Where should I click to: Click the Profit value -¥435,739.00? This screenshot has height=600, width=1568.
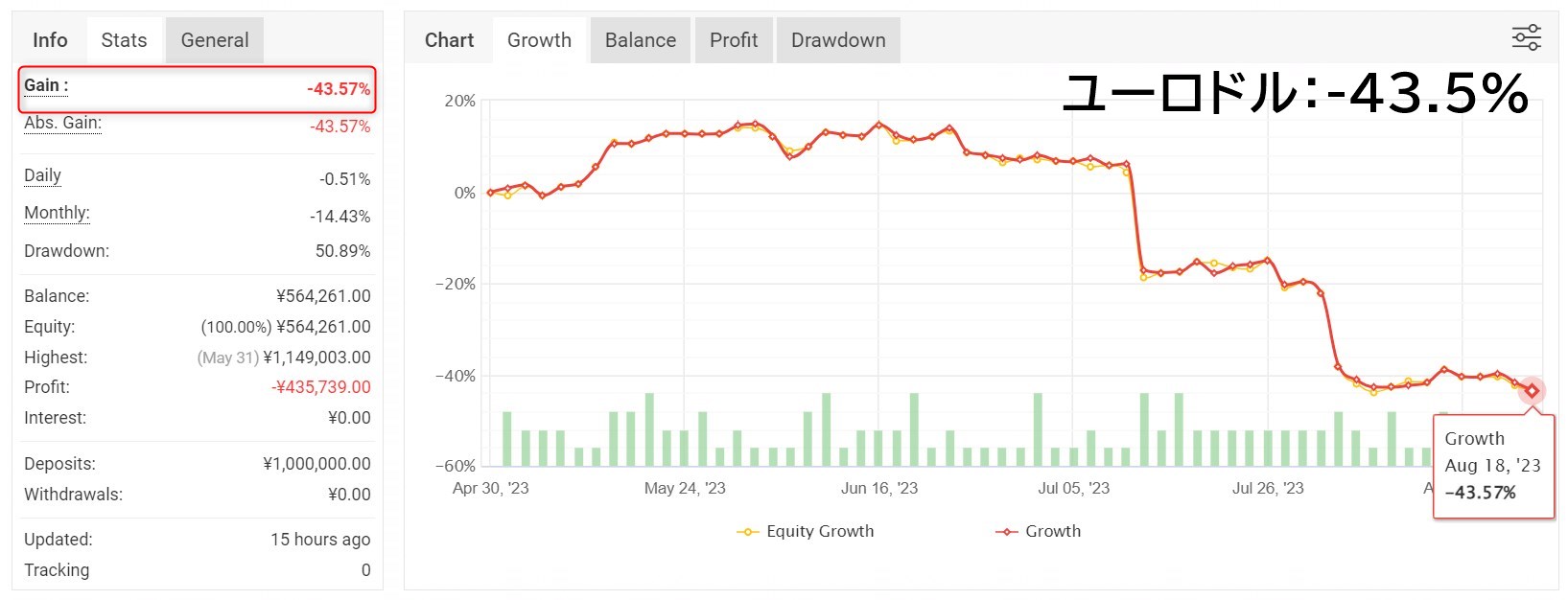[x=320, y=387]
